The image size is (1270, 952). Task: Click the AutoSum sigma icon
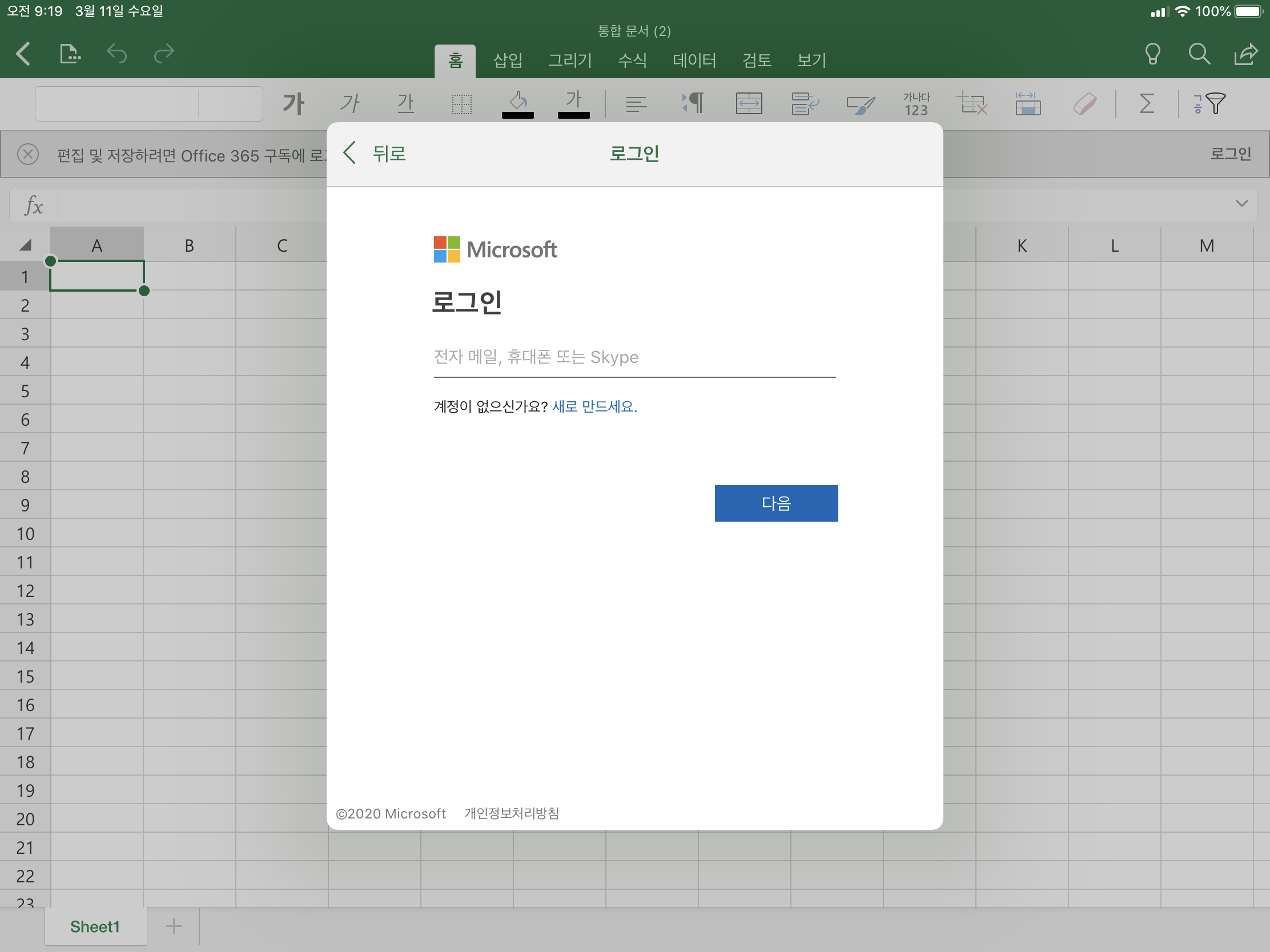coord(1146,104)
